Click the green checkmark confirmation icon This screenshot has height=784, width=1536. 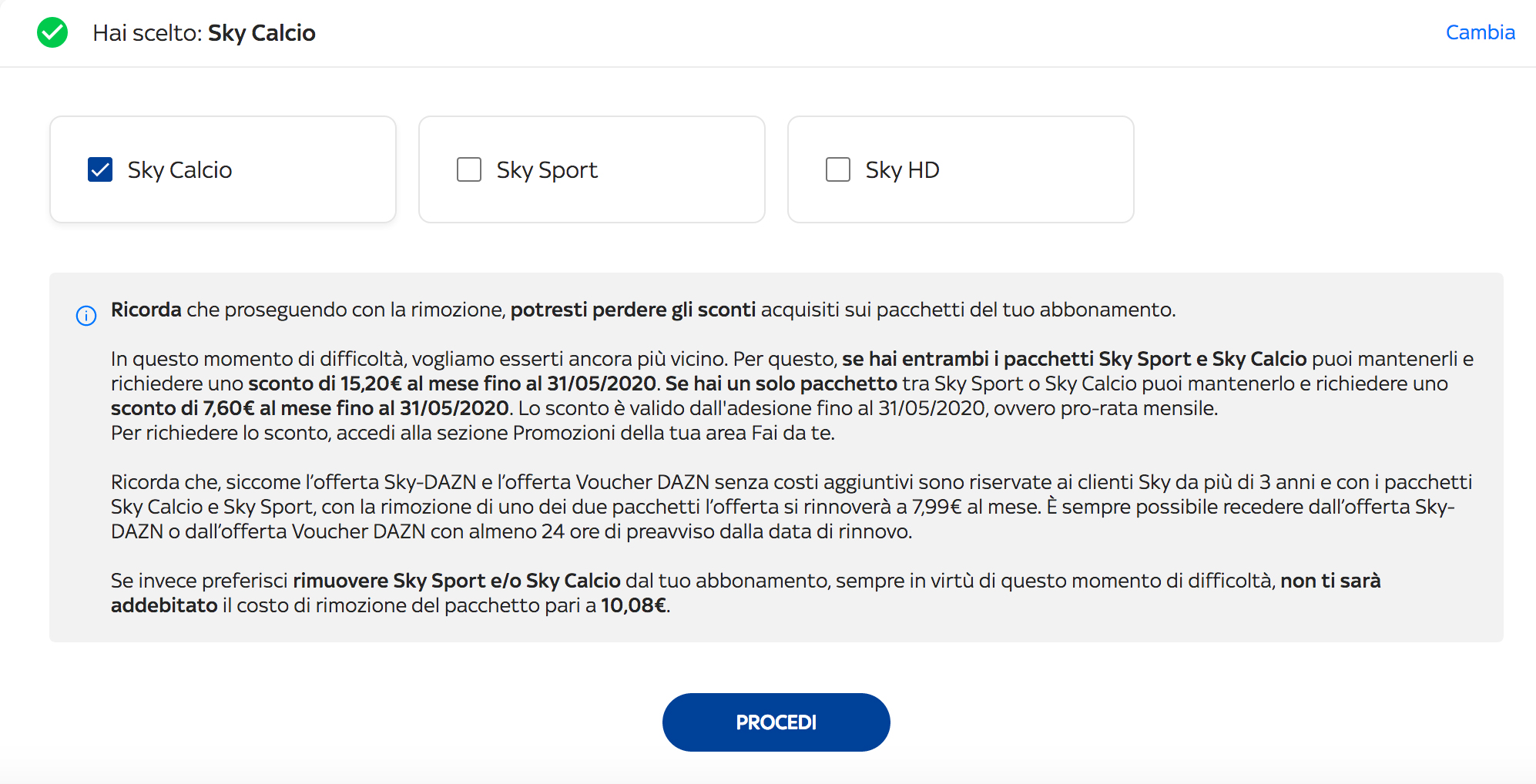coord(52,33)
